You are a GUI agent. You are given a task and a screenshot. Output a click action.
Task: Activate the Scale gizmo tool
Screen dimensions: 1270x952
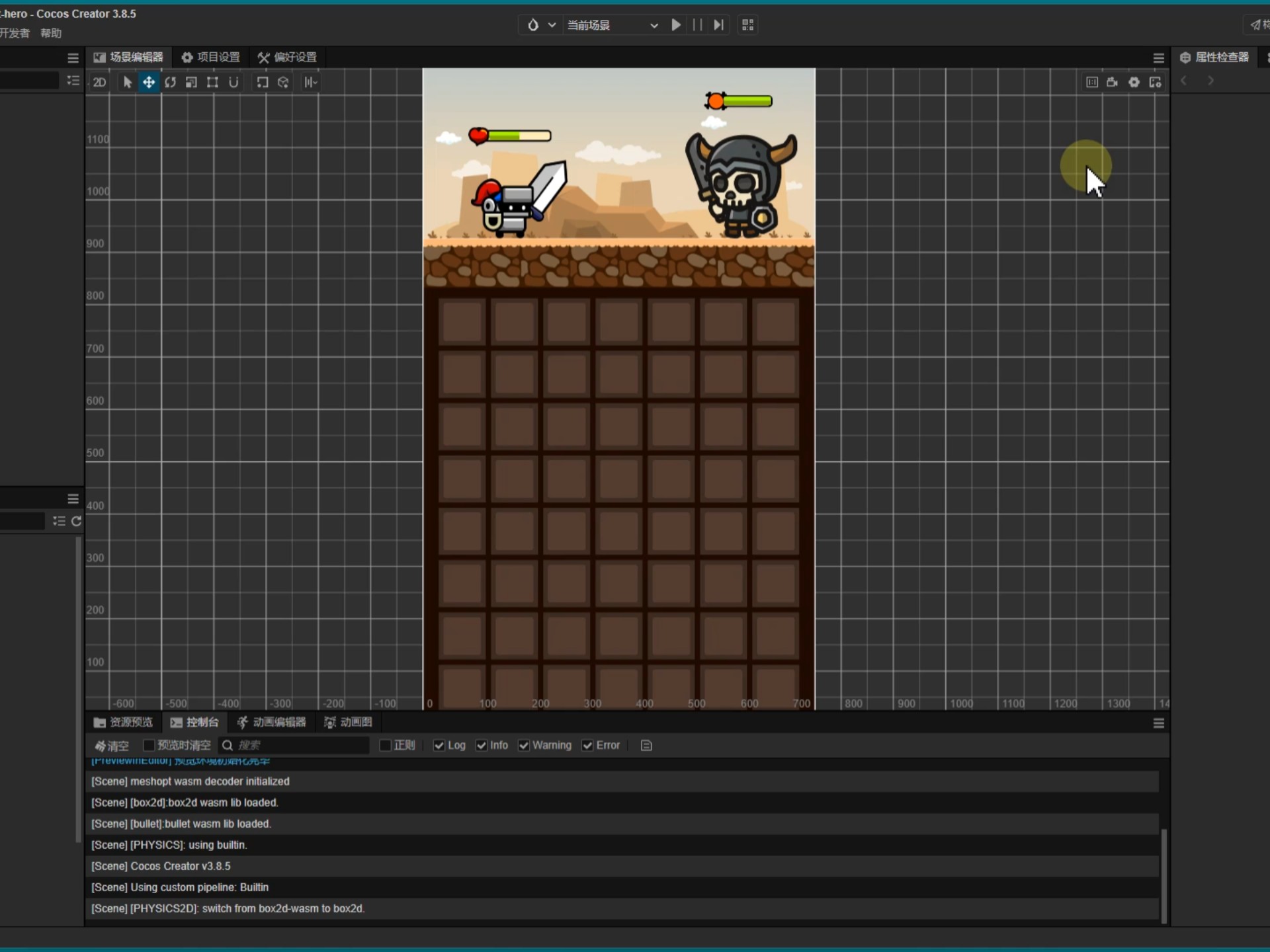pyautogui.click(x=191, y=82)
